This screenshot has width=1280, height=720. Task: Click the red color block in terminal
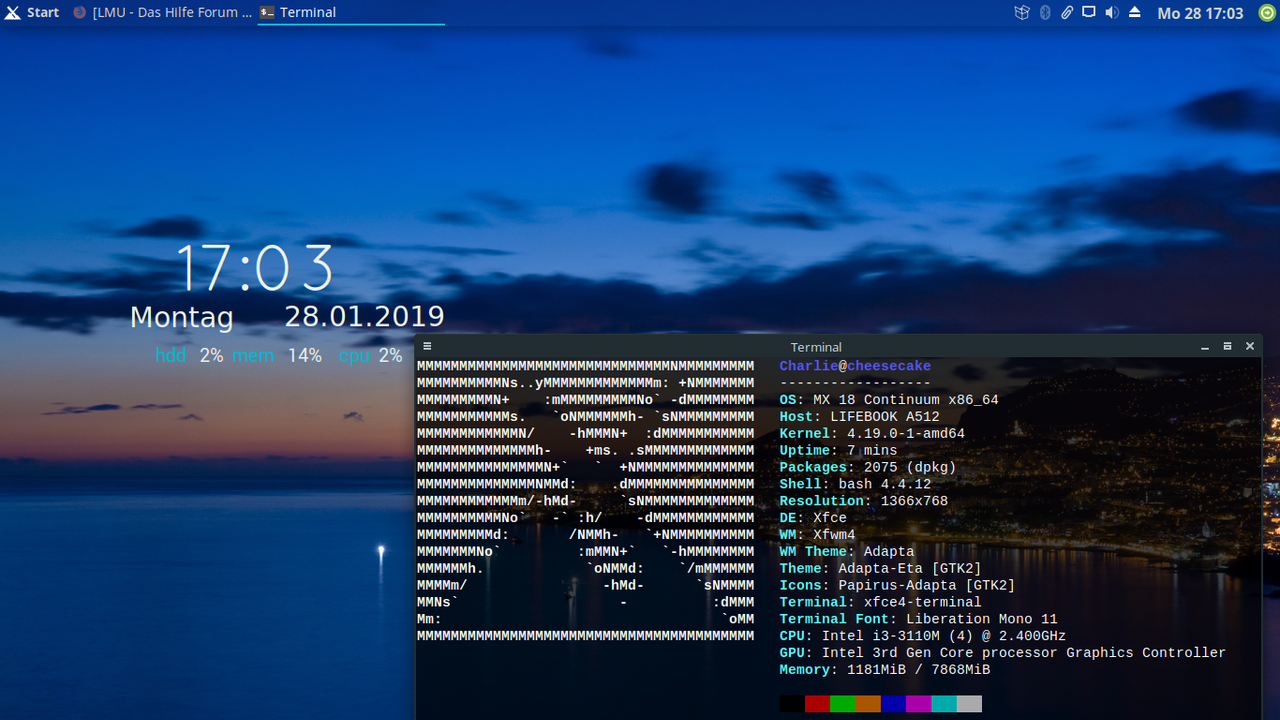coord(817,704)
